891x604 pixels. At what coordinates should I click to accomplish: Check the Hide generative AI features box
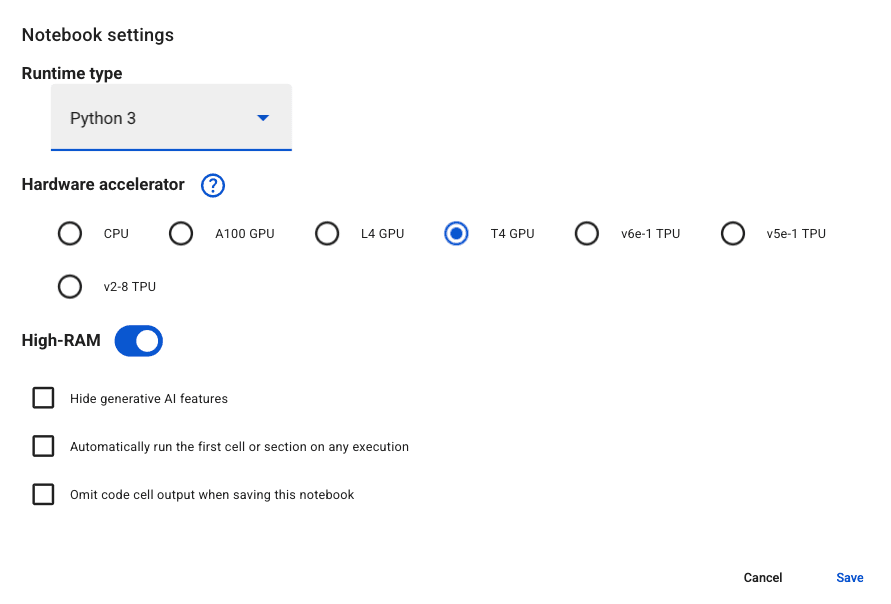[43, 399]
